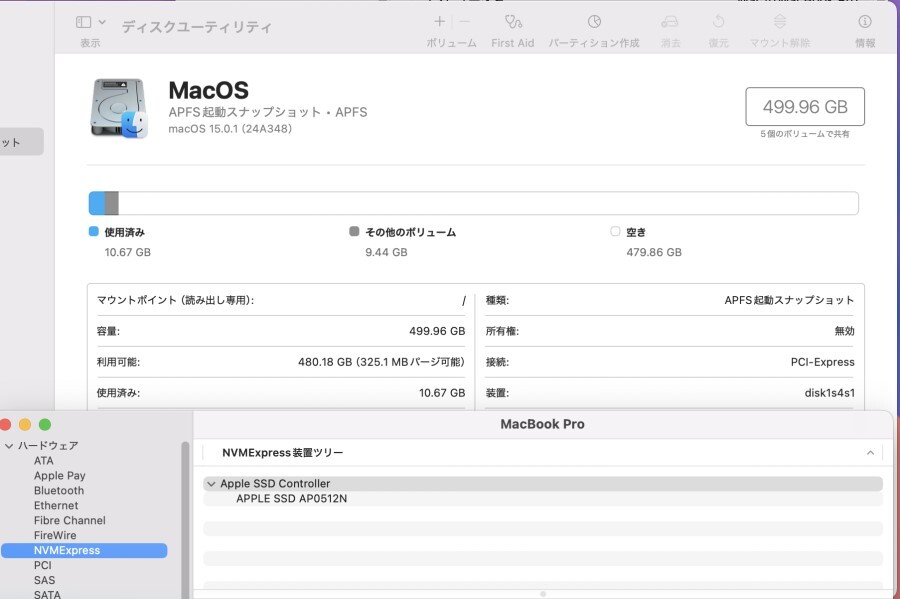Select Apple Pay in the hardware list
Viewport: 900px width, 599px height.
click(x=60, y=476)
